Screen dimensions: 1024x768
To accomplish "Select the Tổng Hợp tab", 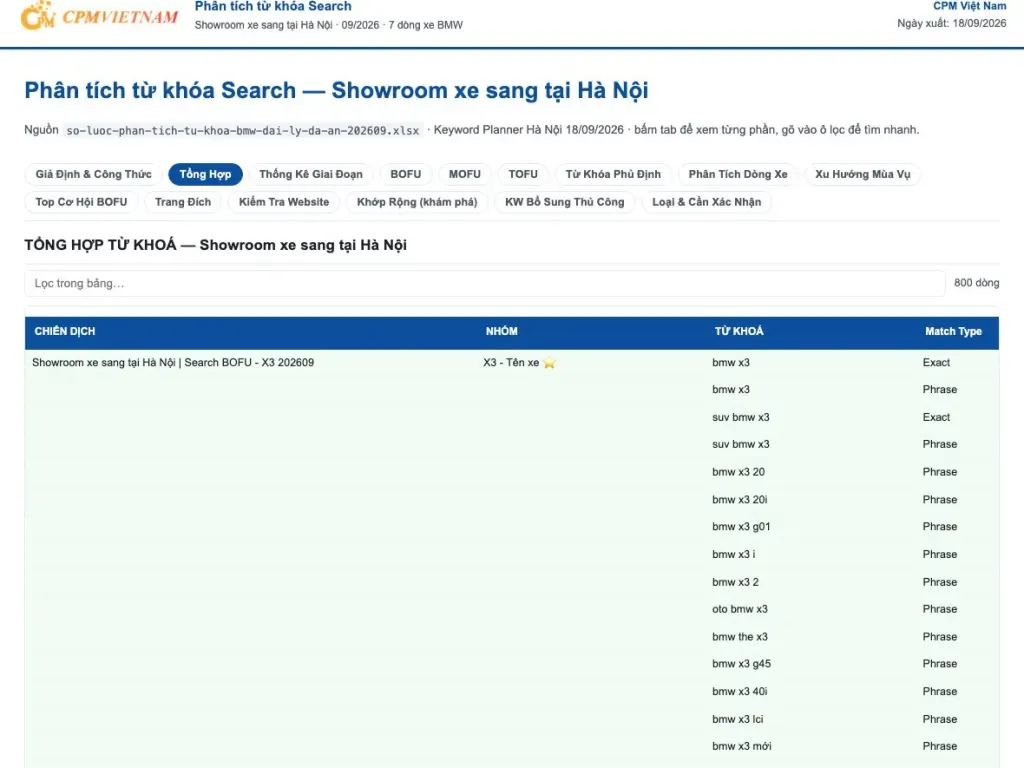I will [x=205, y=174].
